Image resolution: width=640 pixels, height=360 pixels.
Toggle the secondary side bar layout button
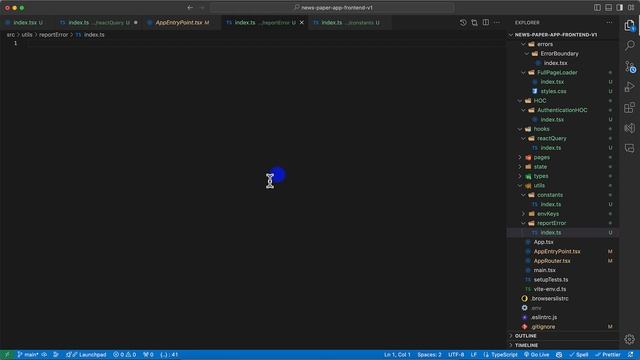coord(620,7)
